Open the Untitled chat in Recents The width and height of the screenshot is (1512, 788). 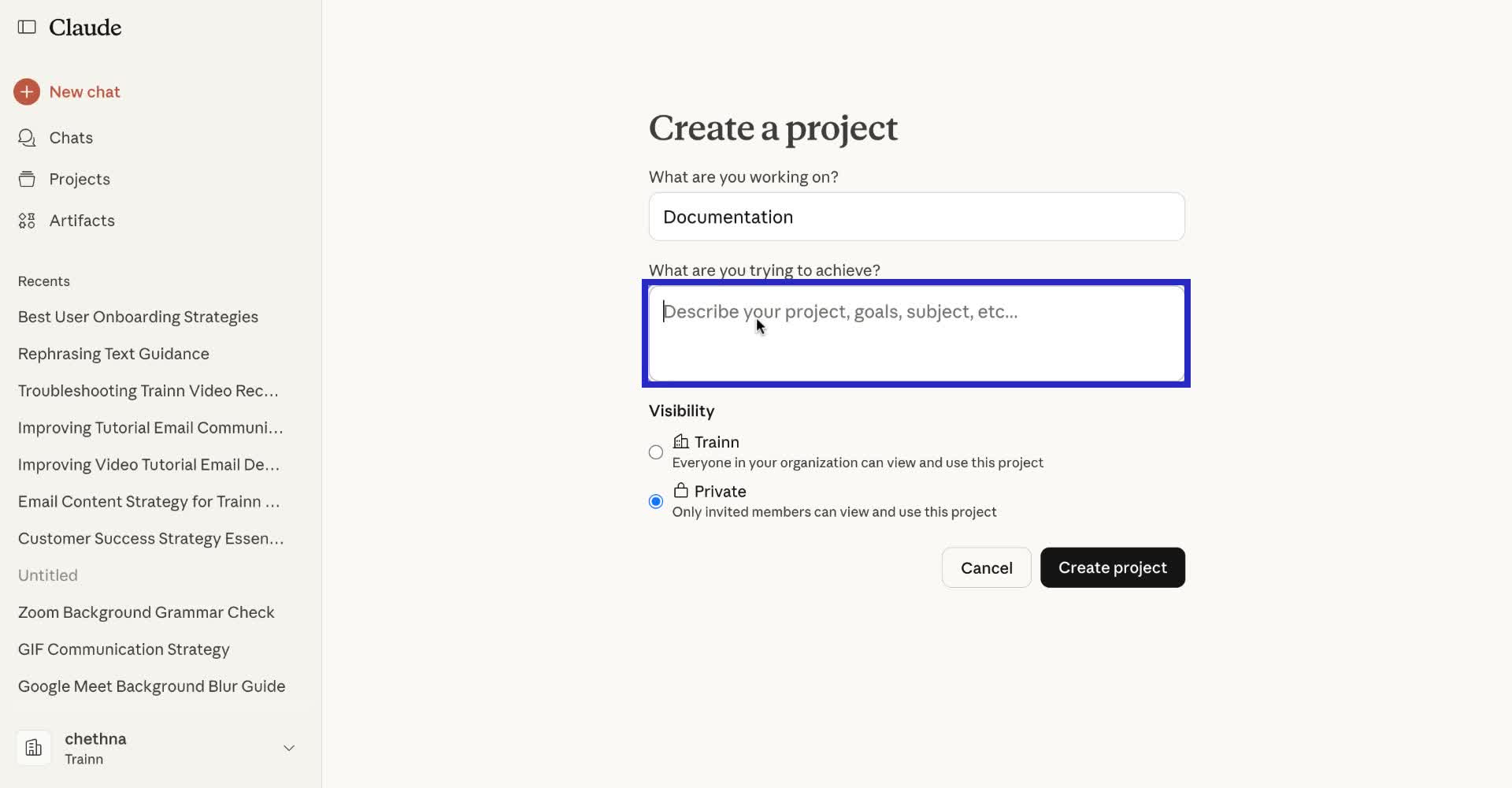[47, 574]
